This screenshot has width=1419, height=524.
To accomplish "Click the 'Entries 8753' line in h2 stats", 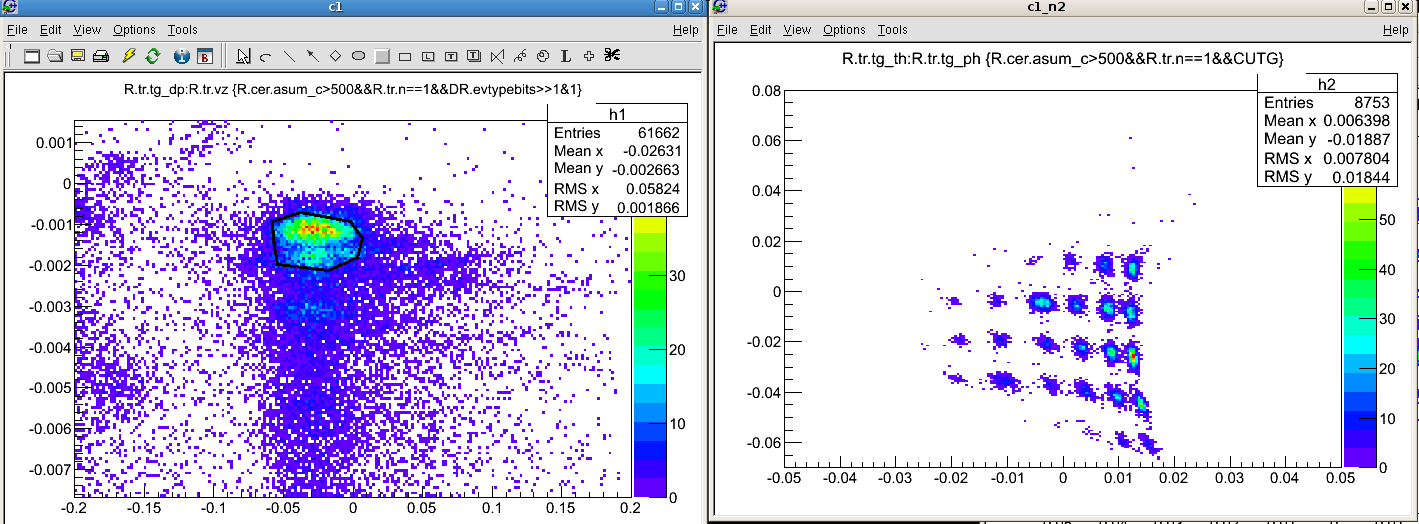I will [x=1327, y=103].
